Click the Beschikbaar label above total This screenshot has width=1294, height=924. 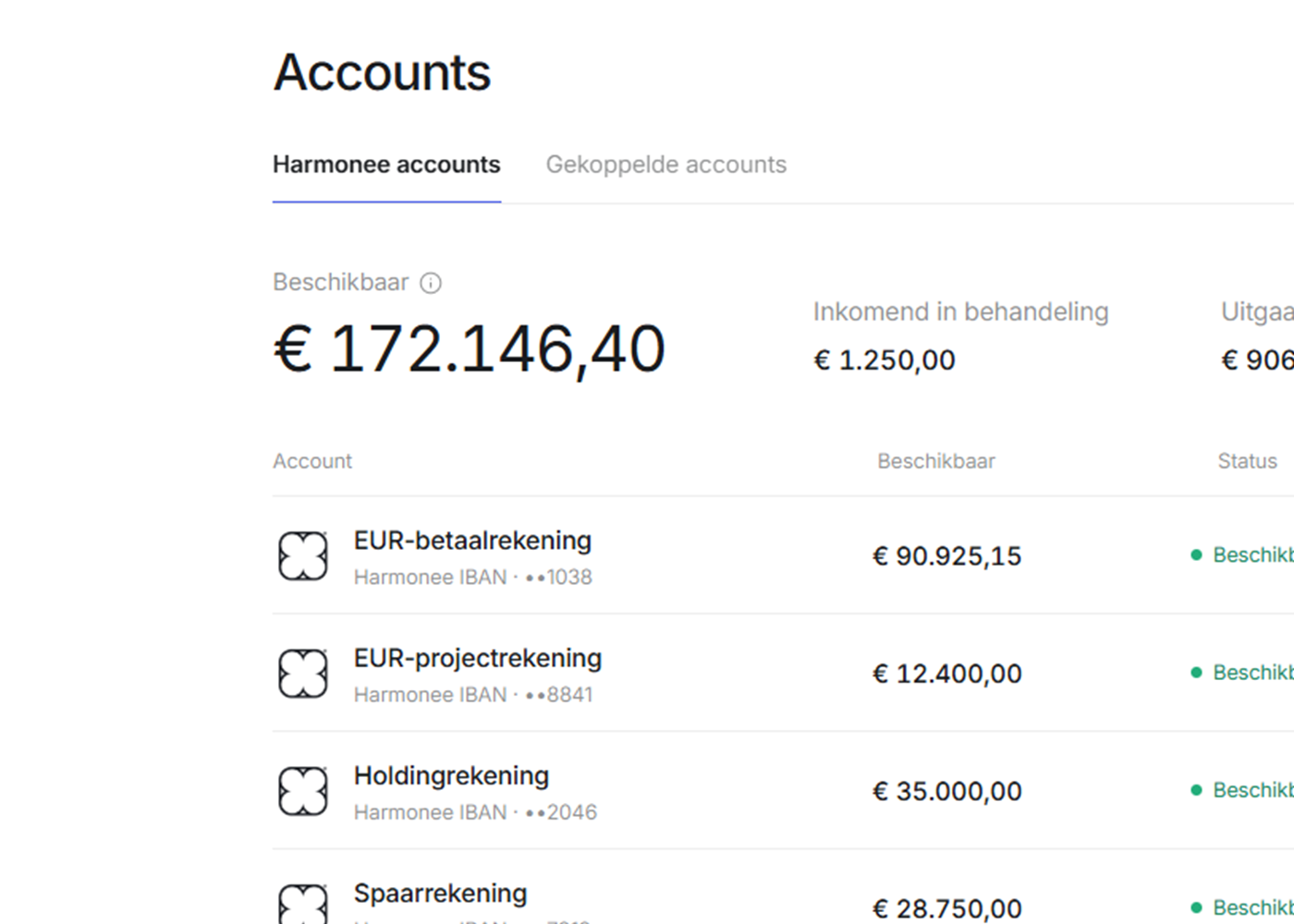[x=340, y=282]
